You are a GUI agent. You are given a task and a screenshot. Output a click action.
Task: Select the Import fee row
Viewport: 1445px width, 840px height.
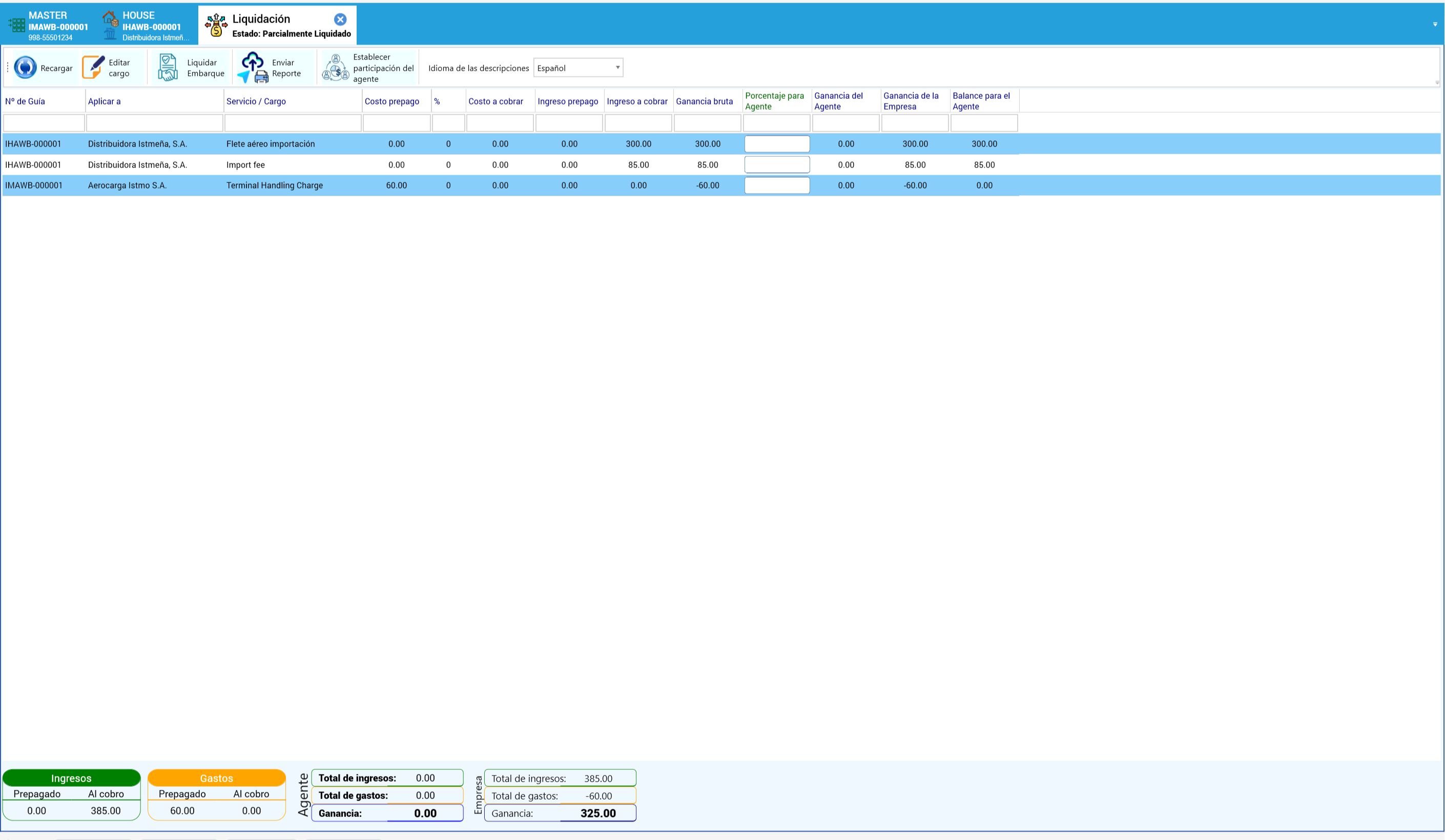721,164
